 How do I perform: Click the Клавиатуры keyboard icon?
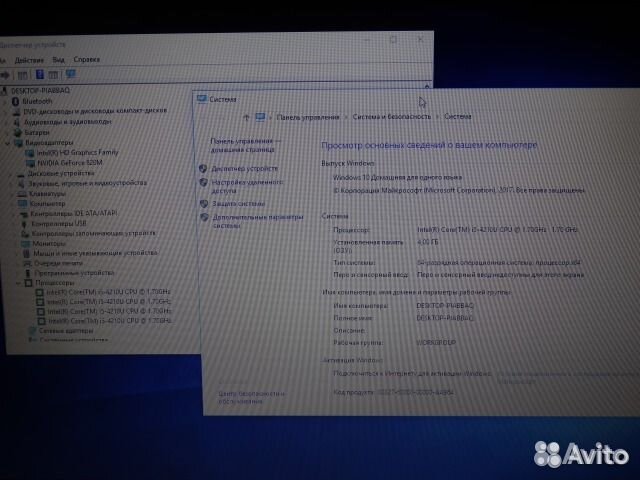(x=22, y=194)
